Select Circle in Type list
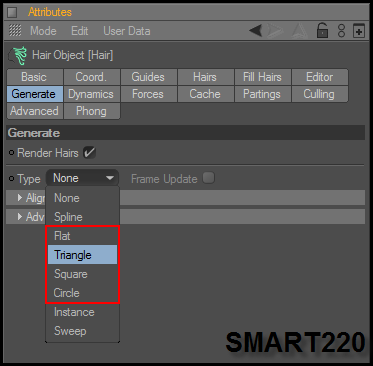 [82, 293]
